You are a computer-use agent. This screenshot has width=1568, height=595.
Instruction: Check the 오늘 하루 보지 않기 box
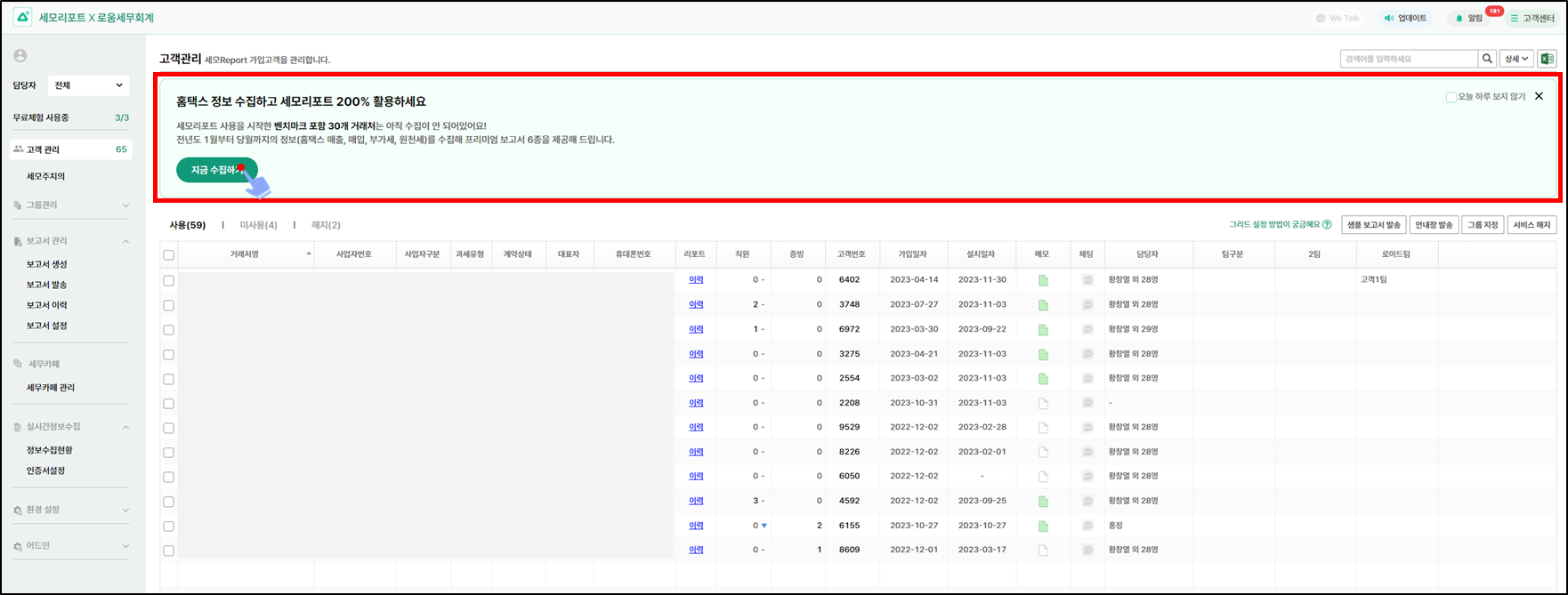point(1451,97)
